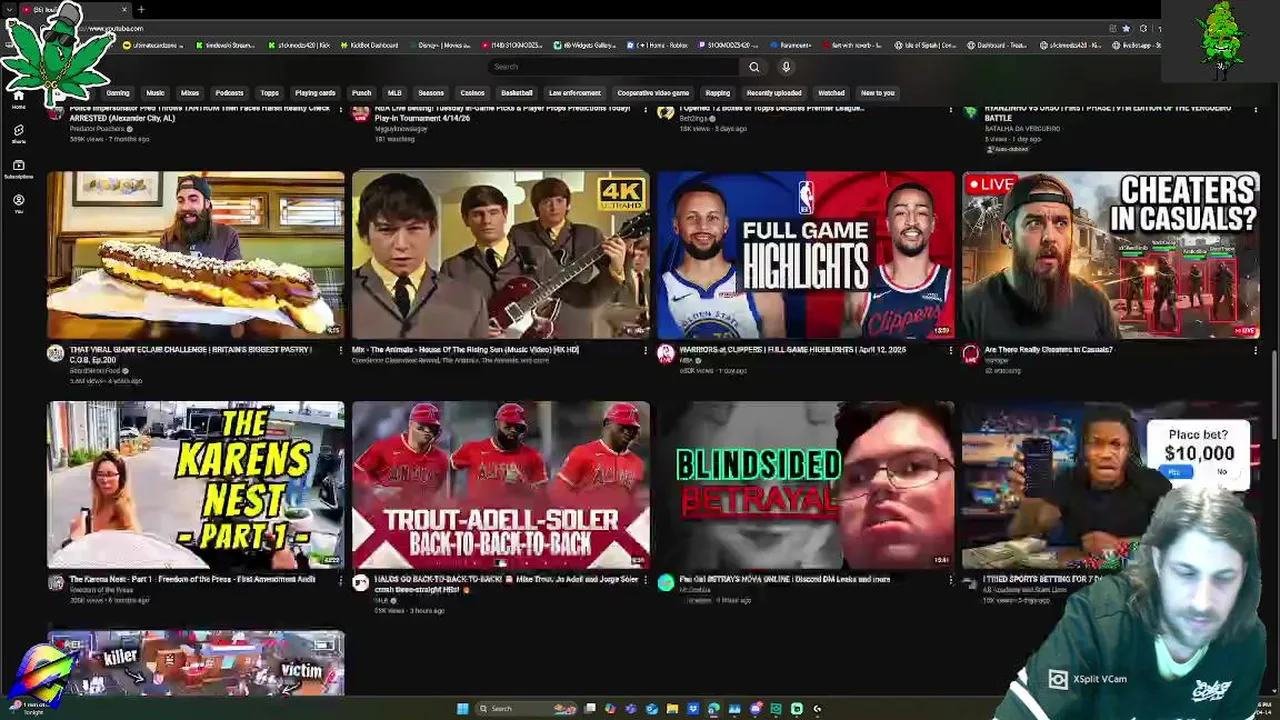This screenshot has width=1280, height=720.
Task: Open Cheaters in Casuals live stream thumbnail
Action: pos(1111,255)
